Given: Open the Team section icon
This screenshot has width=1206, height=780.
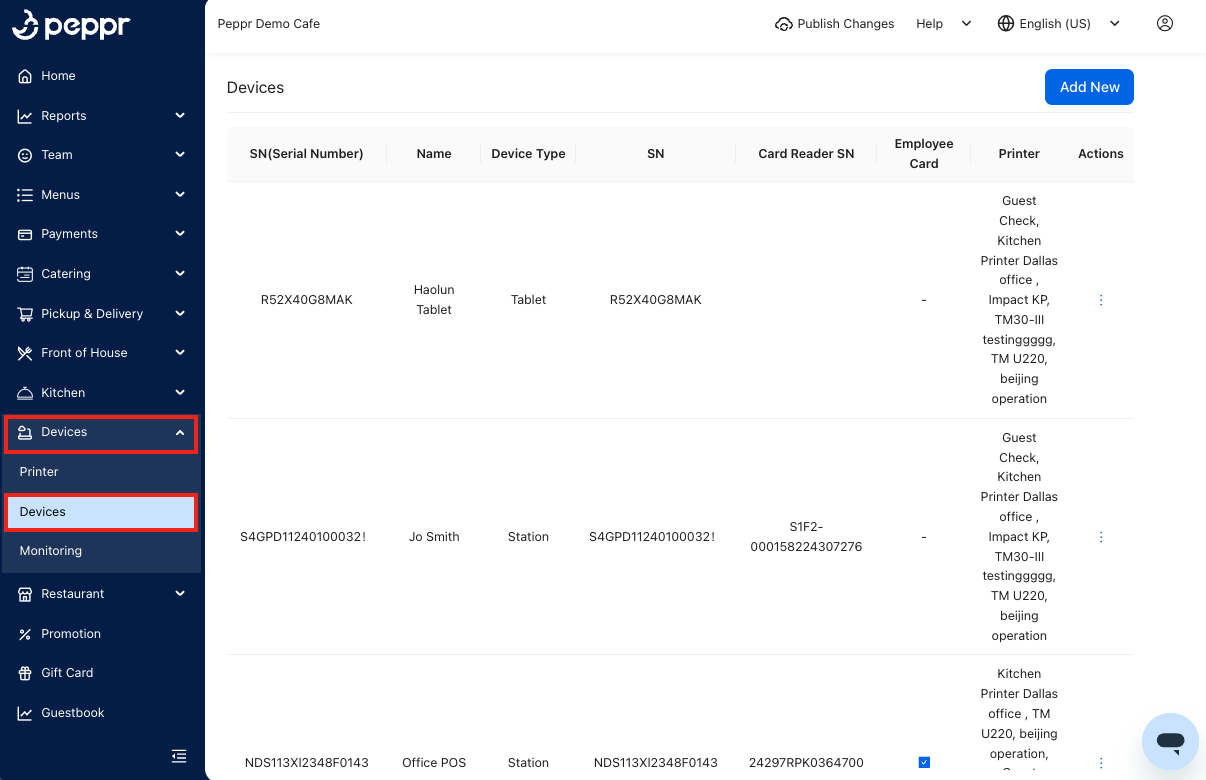Looking at the screenshot, I should coord(24,155).
